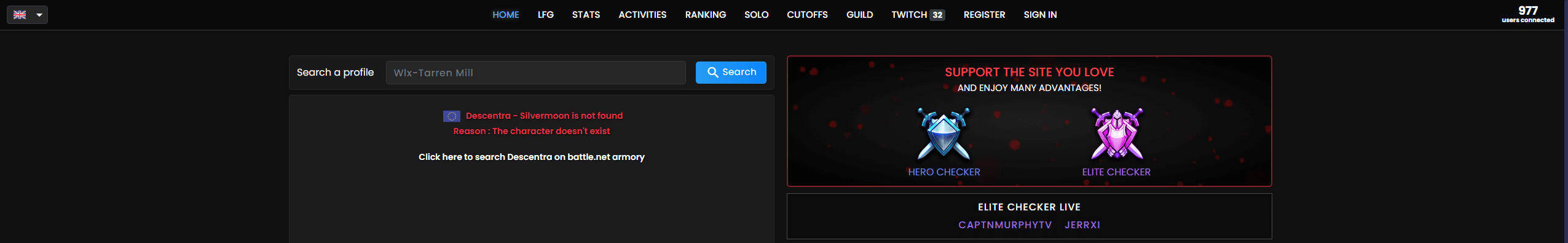Click the blue Search button
The width and height of the screenshot is (1568, 243).
click(731, 73)
